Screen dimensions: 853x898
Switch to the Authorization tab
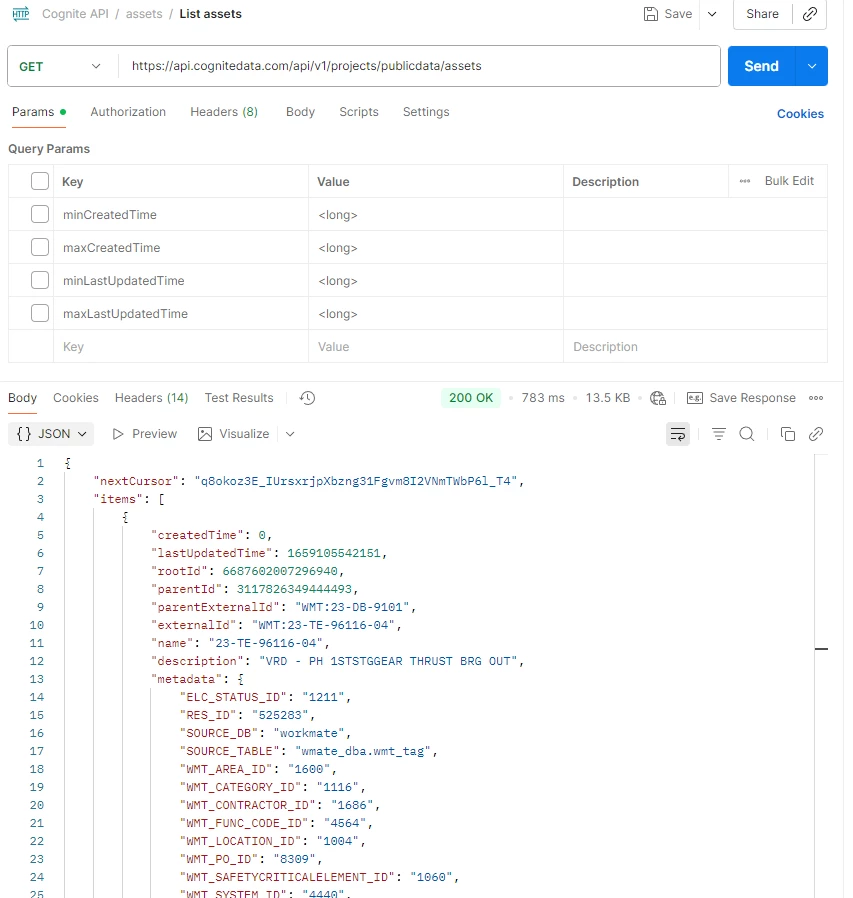128,112
